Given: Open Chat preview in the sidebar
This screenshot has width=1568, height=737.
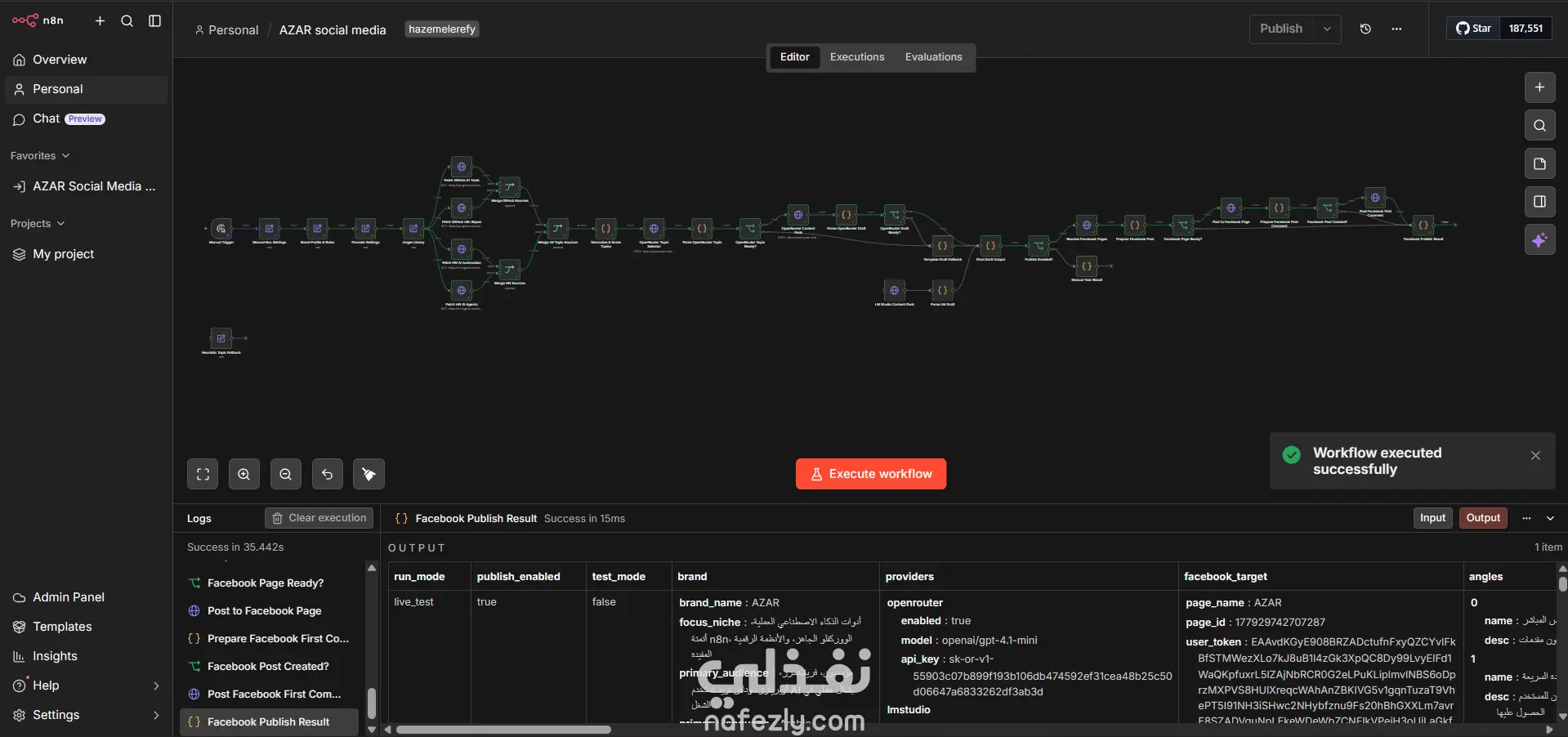Looking at the screenshot, I should point(86,119).
